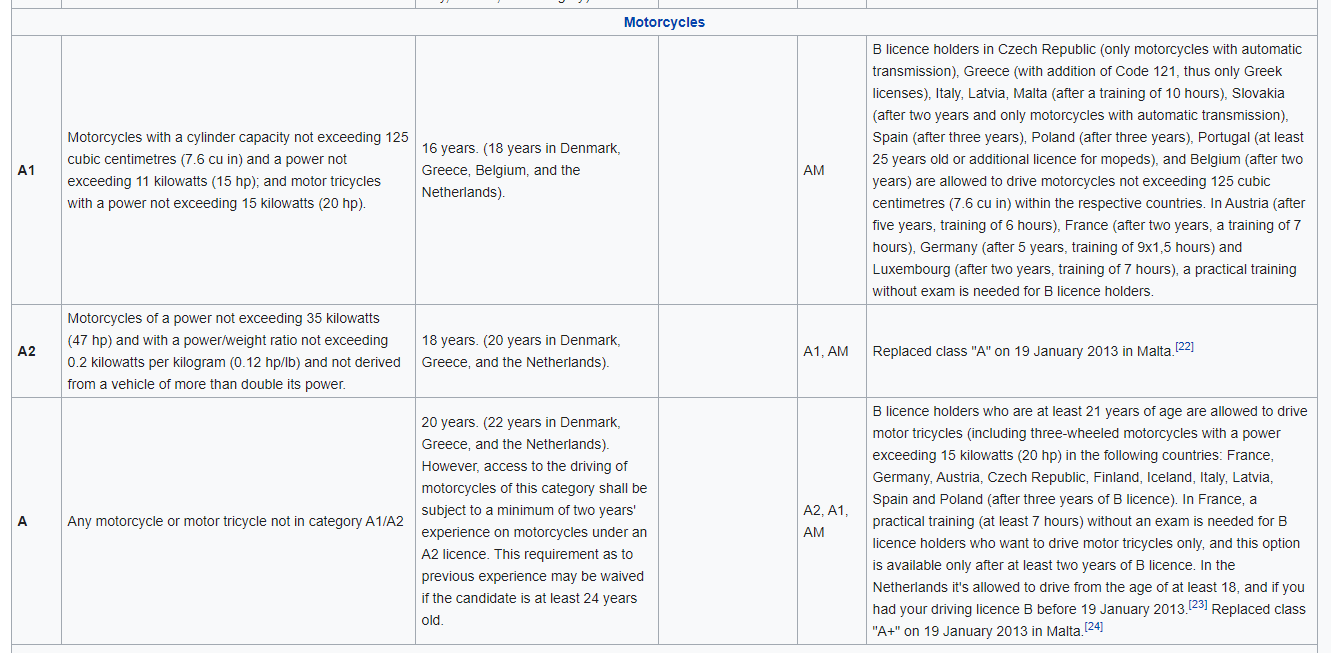Follow footnote reference 23
Image resolution: width=1332 pixels, height=653 pixels.
(x=1198, y=605)
